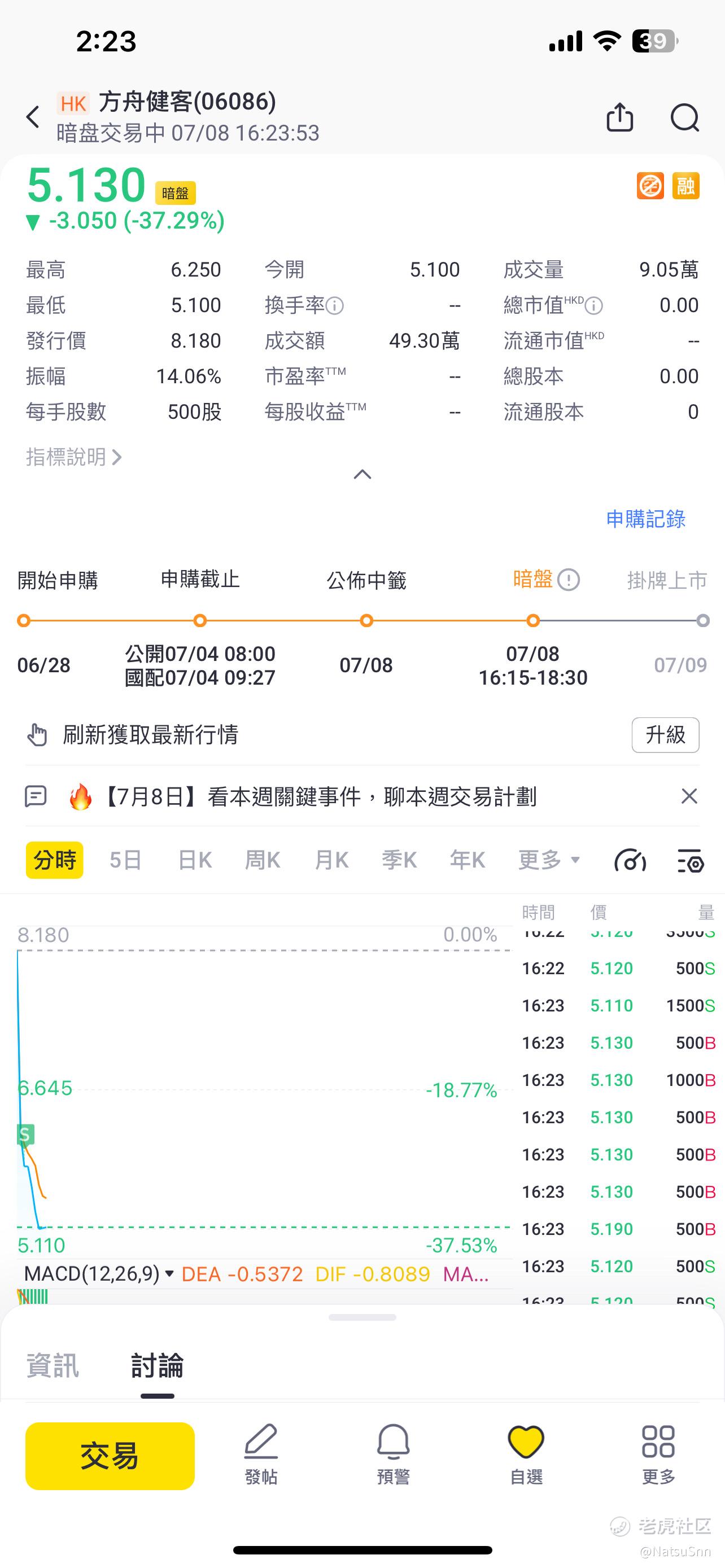The width and height of the screenshot is (725, 1568).
Task: Tap the info icon next to 暗盤
Action: (569, 580)
